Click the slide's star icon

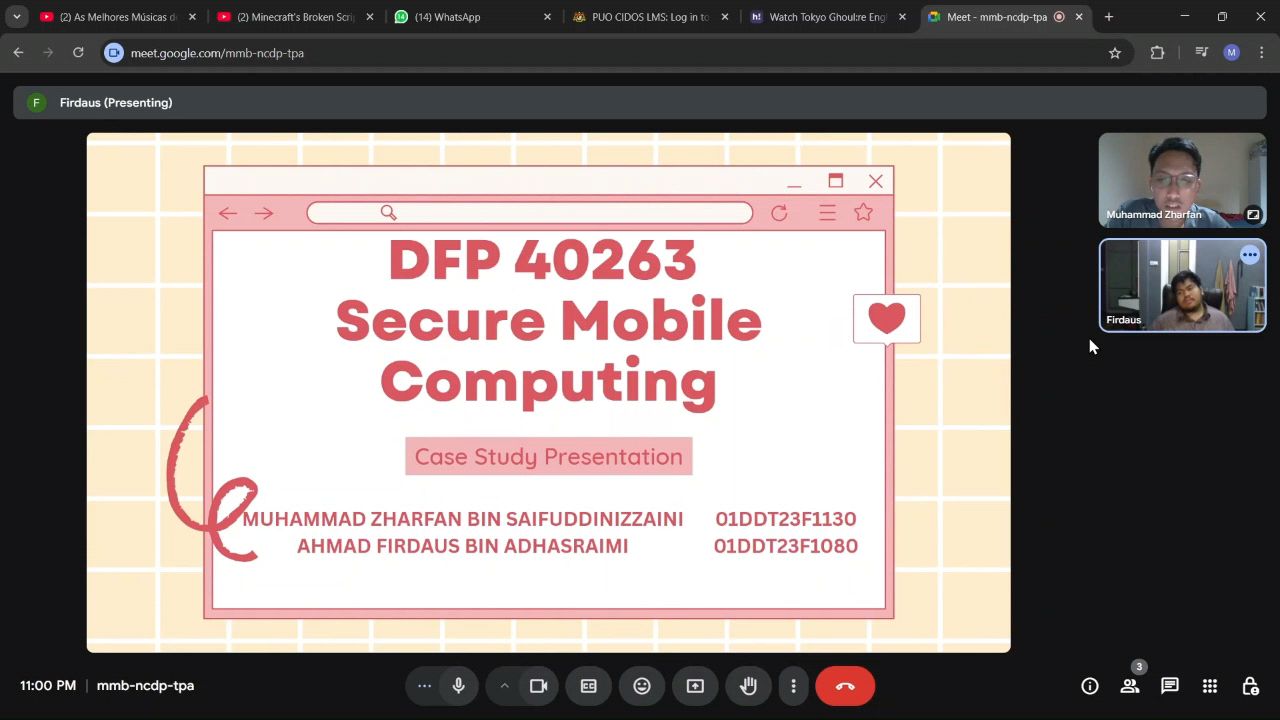pyautogui.click(x=863, y=212)
